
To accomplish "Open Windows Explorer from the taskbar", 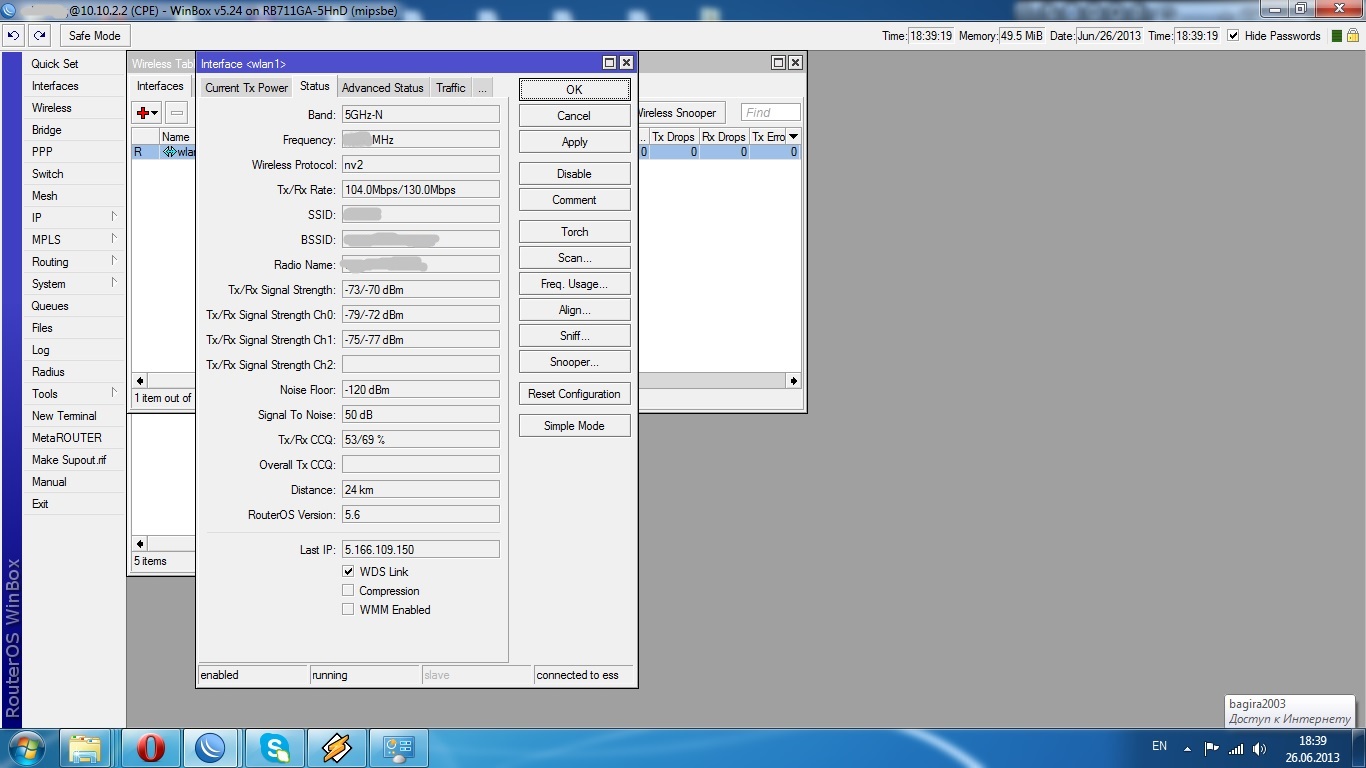I will click(86, 747).
